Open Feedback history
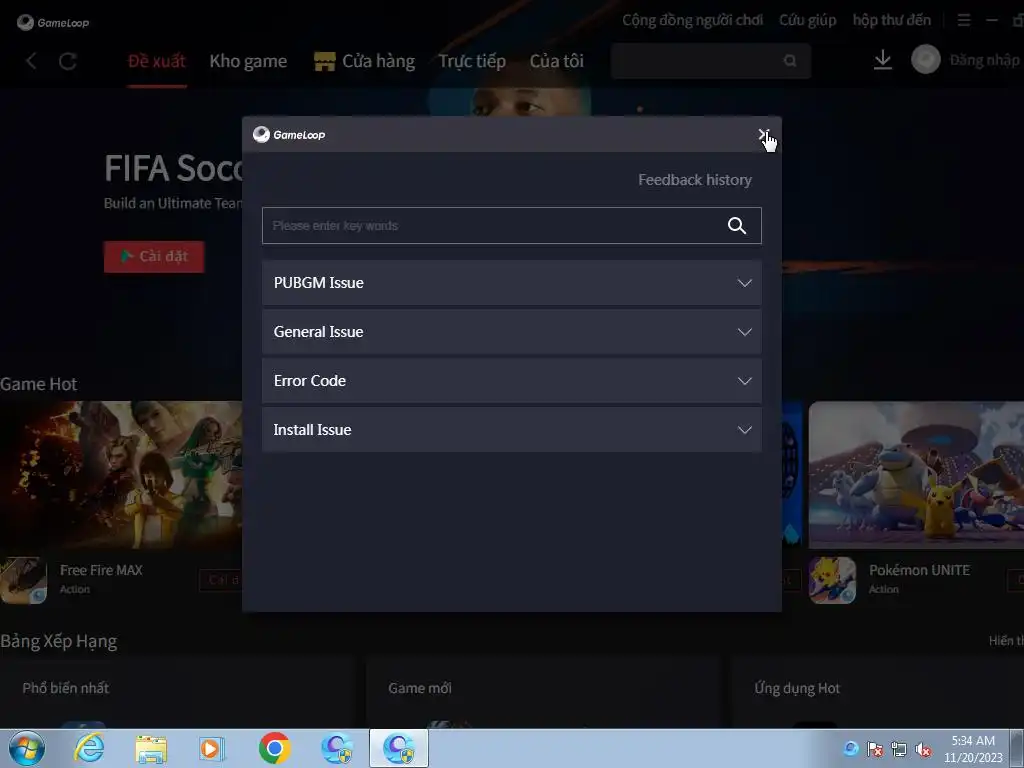Screen dimensions: 1024x768 coord(695,180)
